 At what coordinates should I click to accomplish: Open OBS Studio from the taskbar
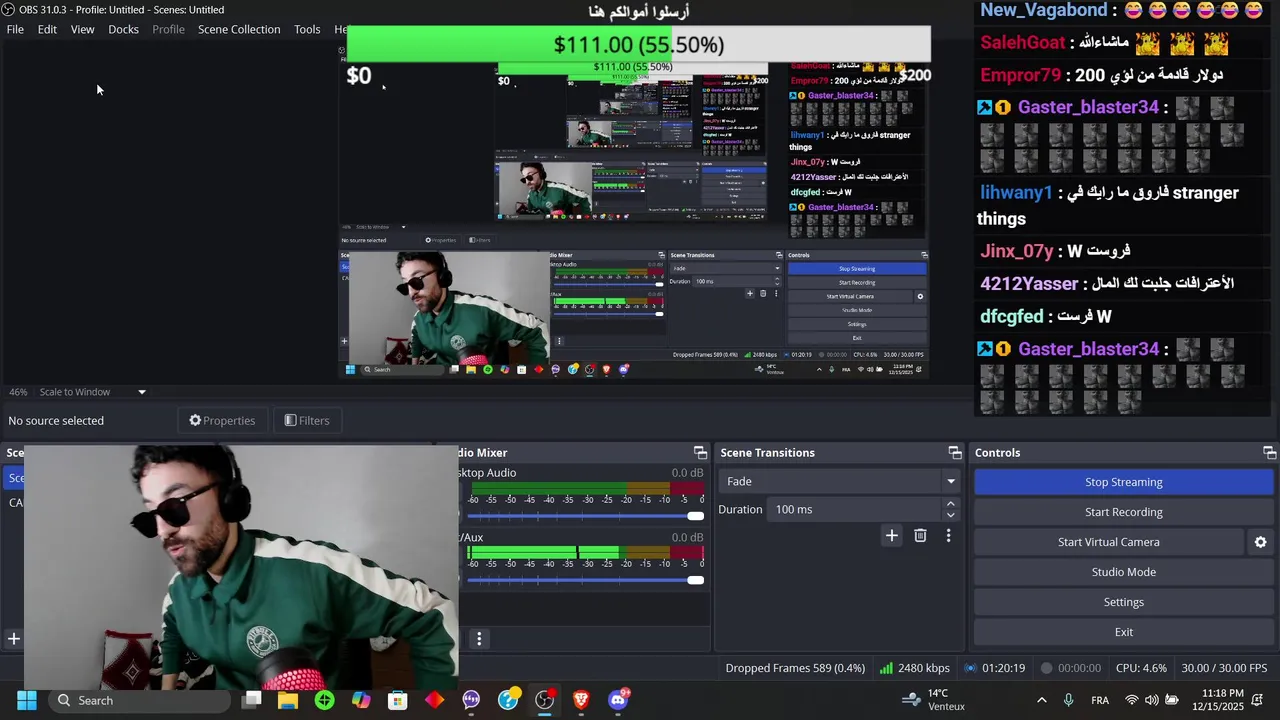(x=544, y=700)
